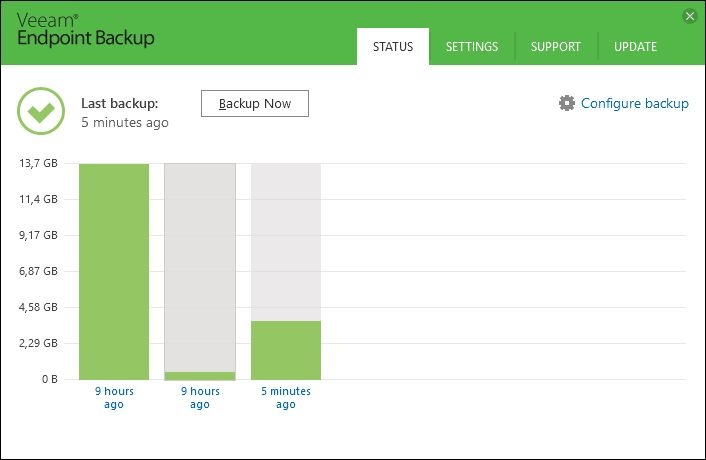Click the small green segment of second bar
This screenshot has width=706, height=460.
(200, 376)
